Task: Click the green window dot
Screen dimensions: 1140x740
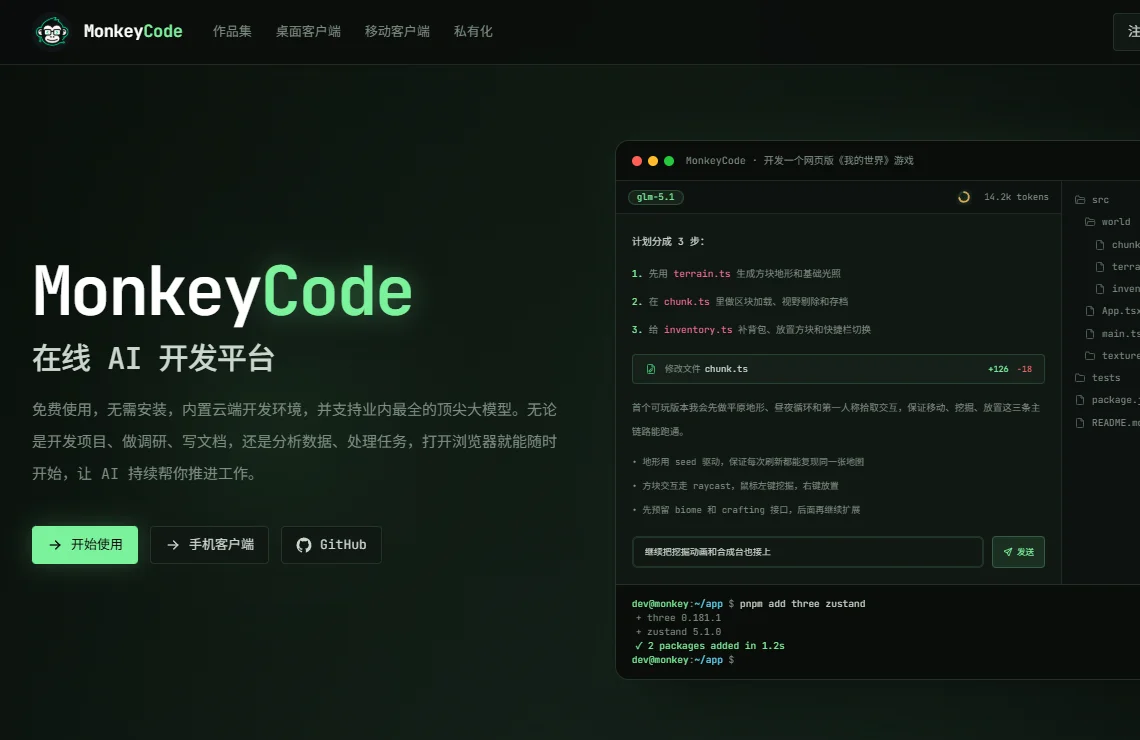Action: coord(669,161)
